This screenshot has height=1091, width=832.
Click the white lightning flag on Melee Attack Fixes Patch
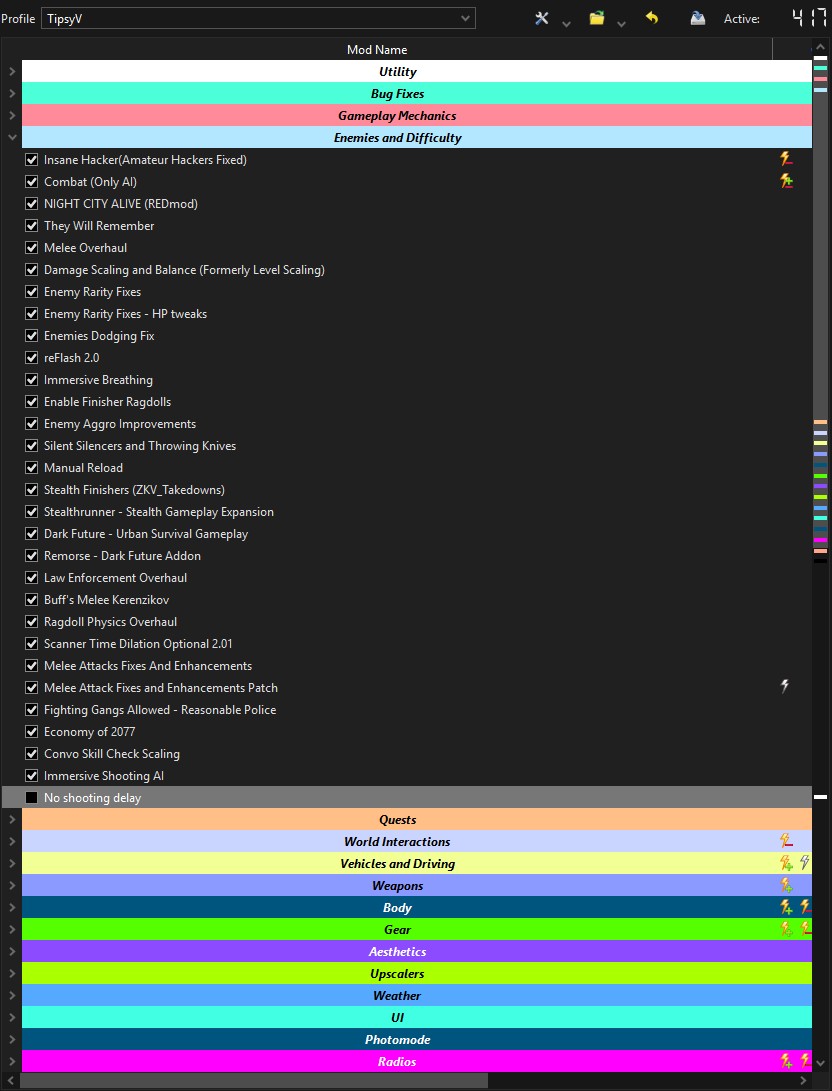[785, 687]
